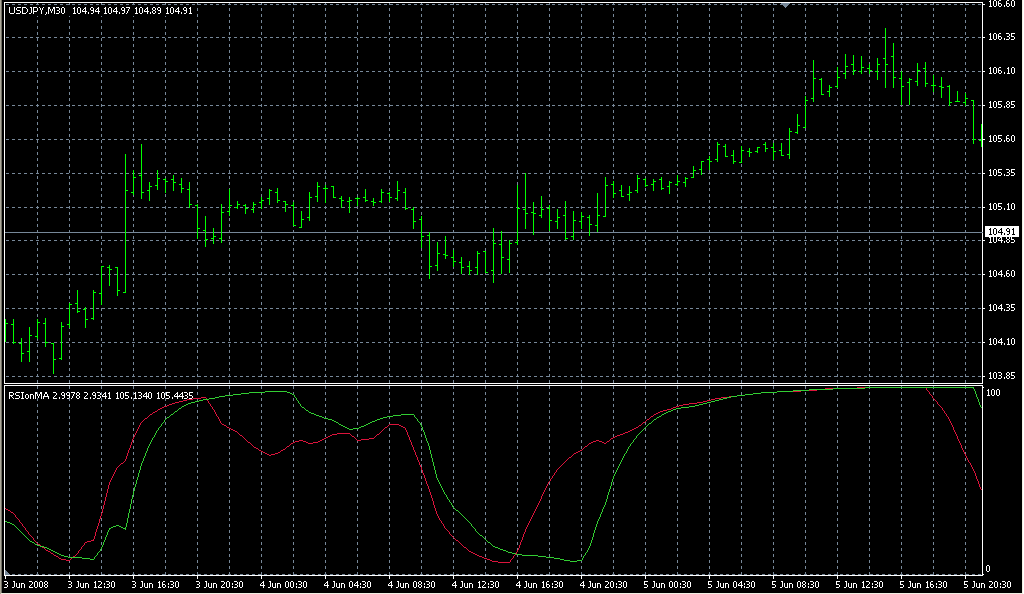Select the 106.60 price axis label

point(1001,4)
